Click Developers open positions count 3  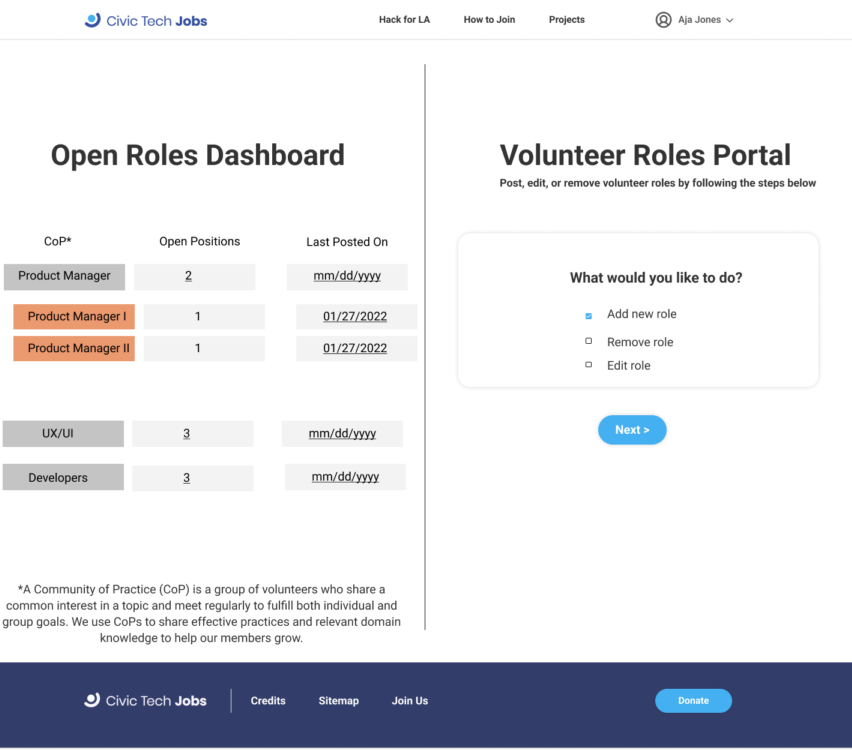point(186,478)
